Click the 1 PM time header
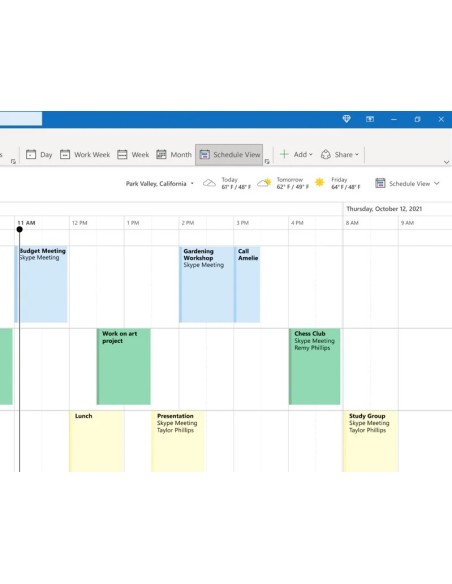The image size is (452, 584). [133, 223]
